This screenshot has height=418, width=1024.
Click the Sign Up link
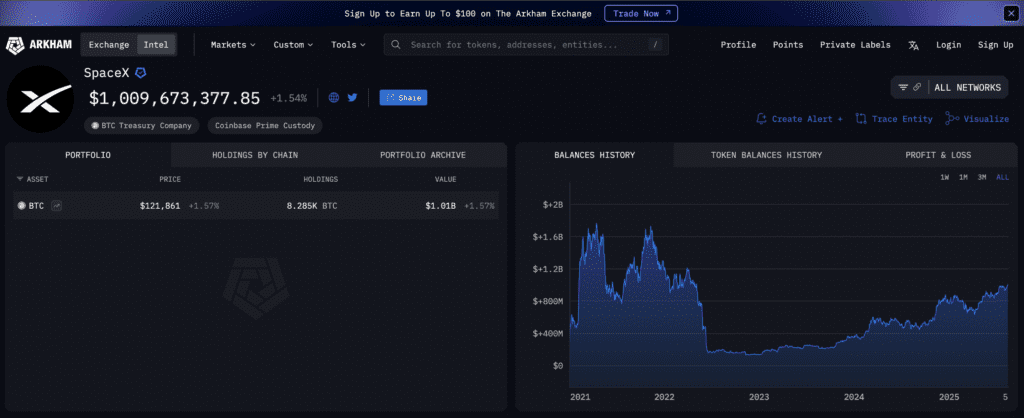(x=995, y=45)
